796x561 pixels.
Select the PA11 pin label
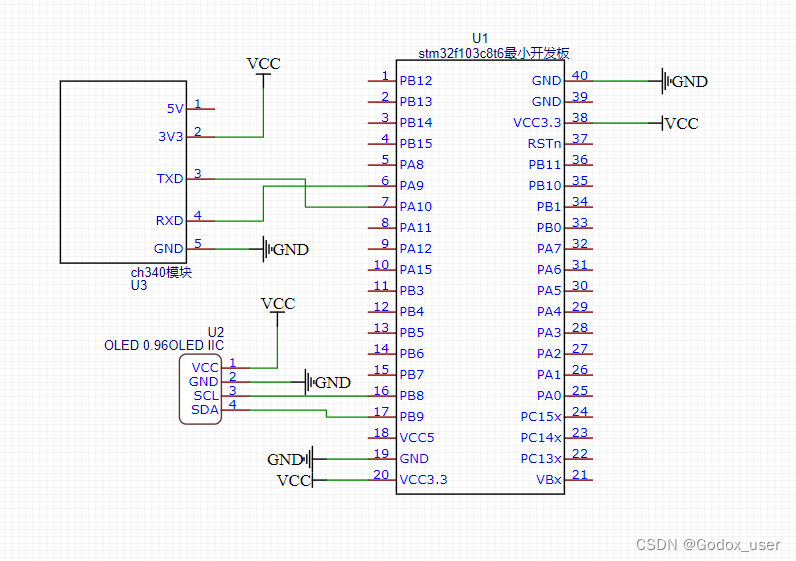coord(415,228)
